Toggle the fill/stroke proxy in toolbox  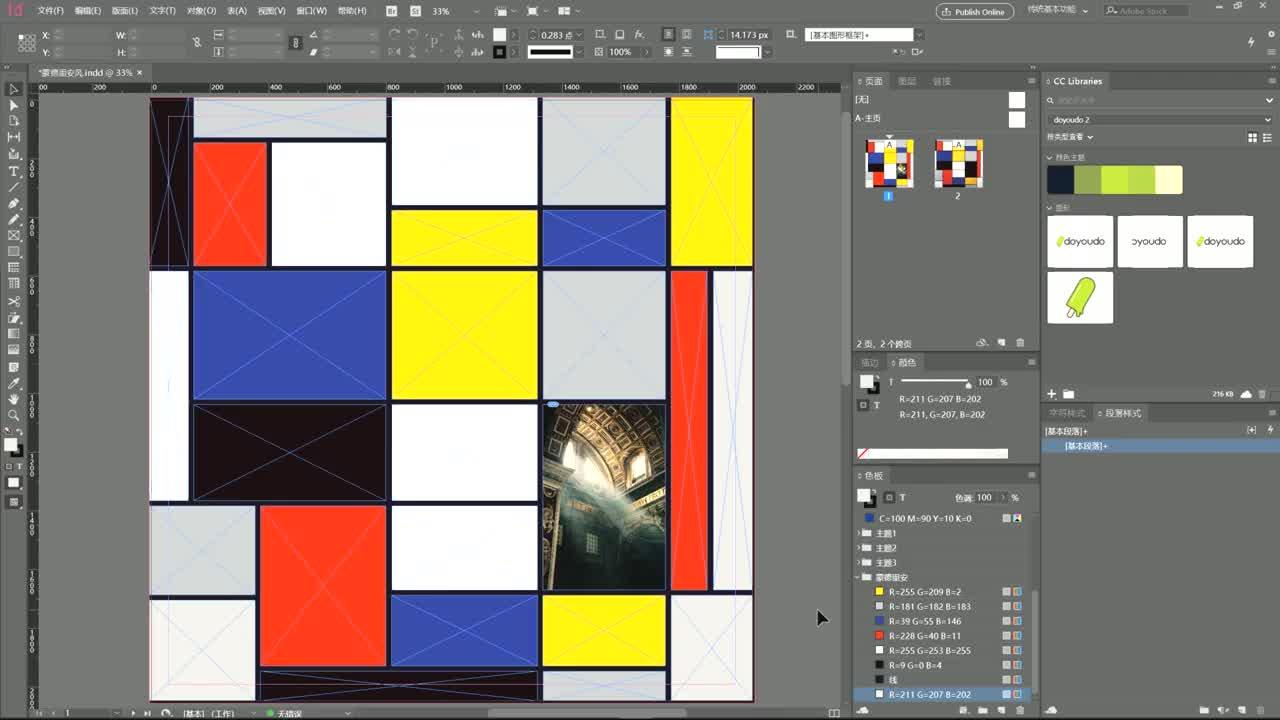[12, 446]
